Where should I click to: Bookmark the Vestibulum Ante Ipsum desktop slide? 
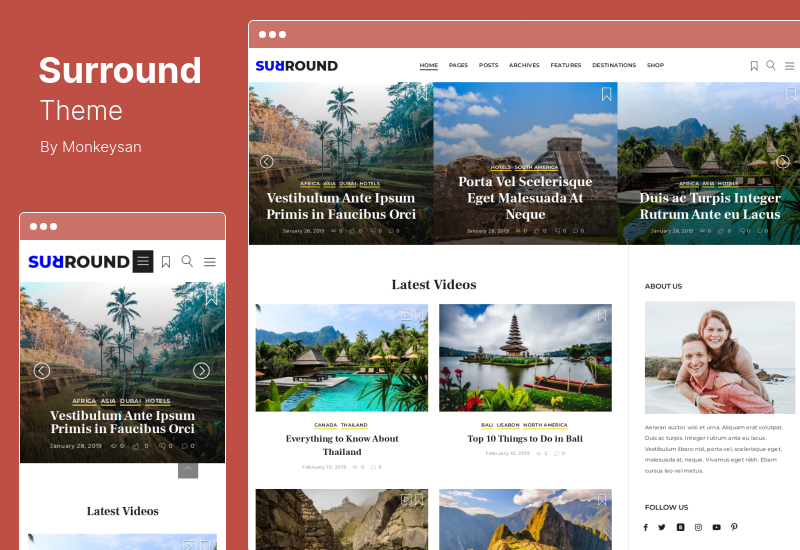pos(422,94)
